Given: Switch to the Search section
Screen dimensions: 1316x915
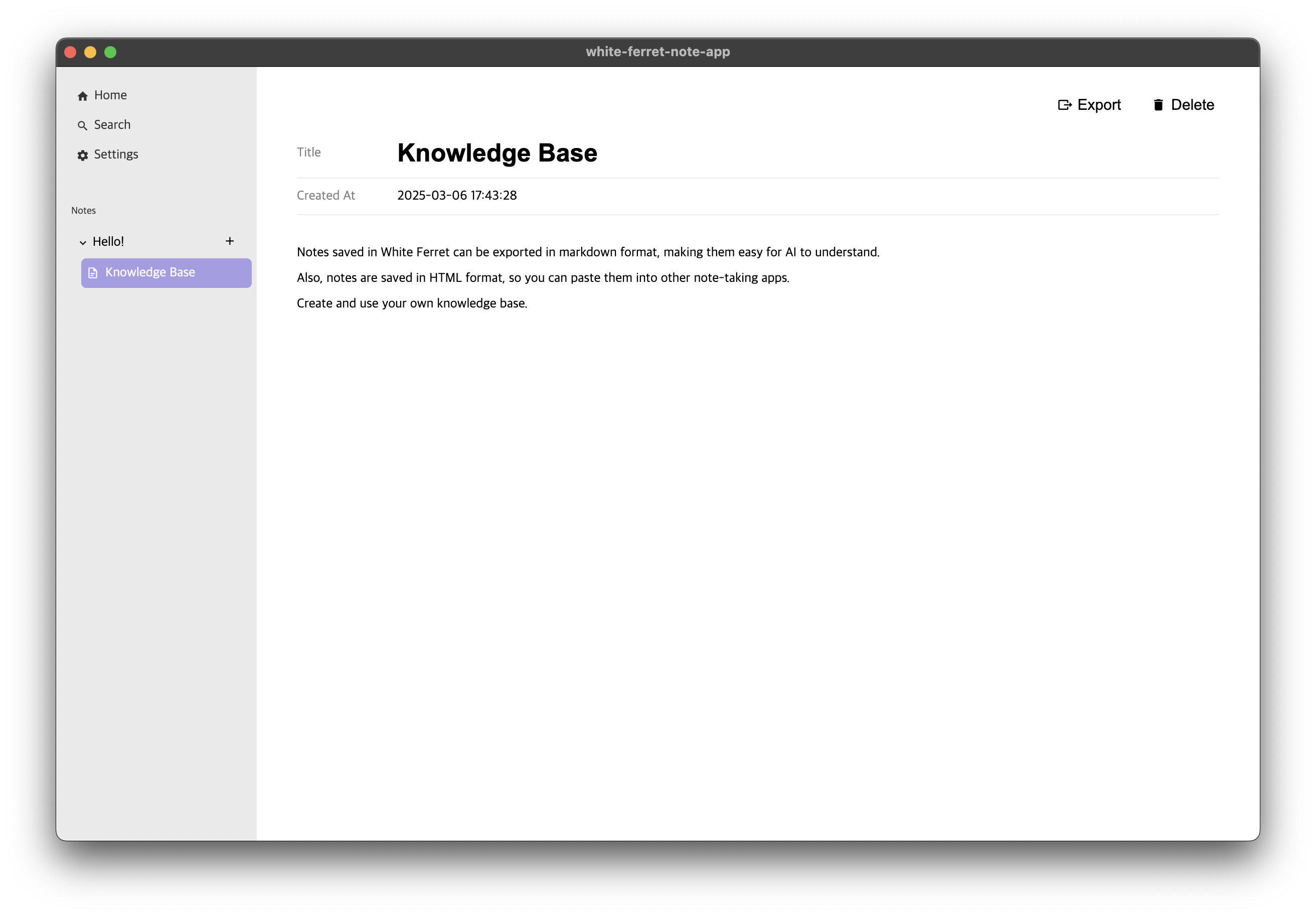Looking at the screenshot, I should point(112,125).
